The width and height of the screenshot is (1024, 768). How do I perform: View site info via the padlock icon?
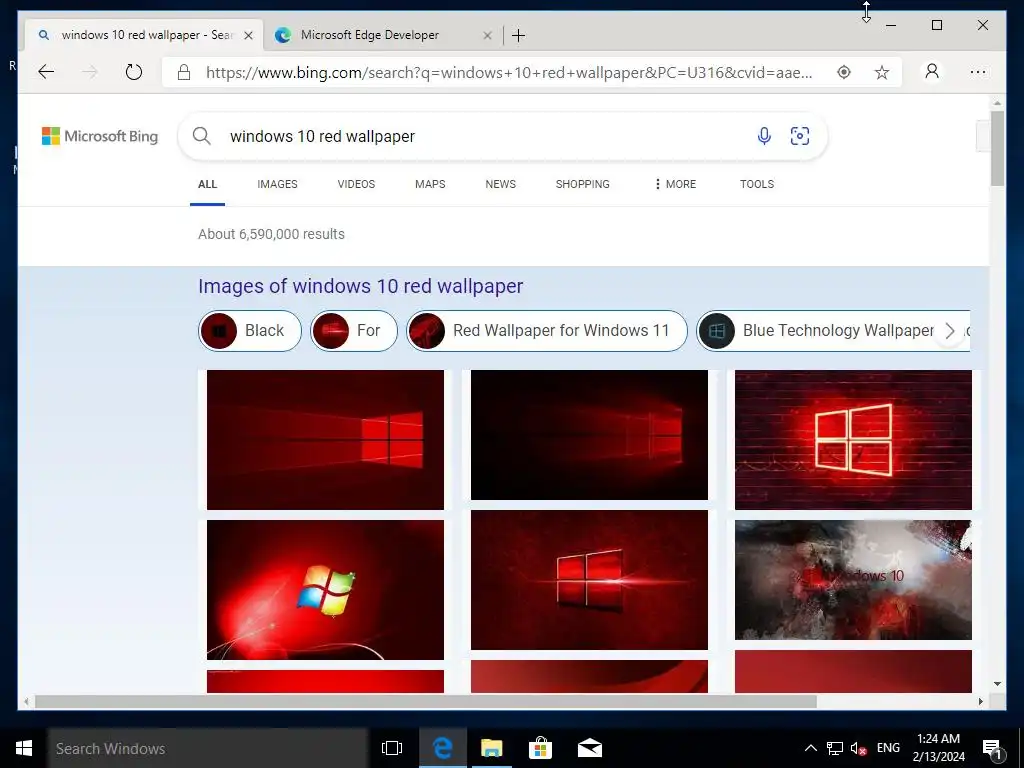coord(184,72)
